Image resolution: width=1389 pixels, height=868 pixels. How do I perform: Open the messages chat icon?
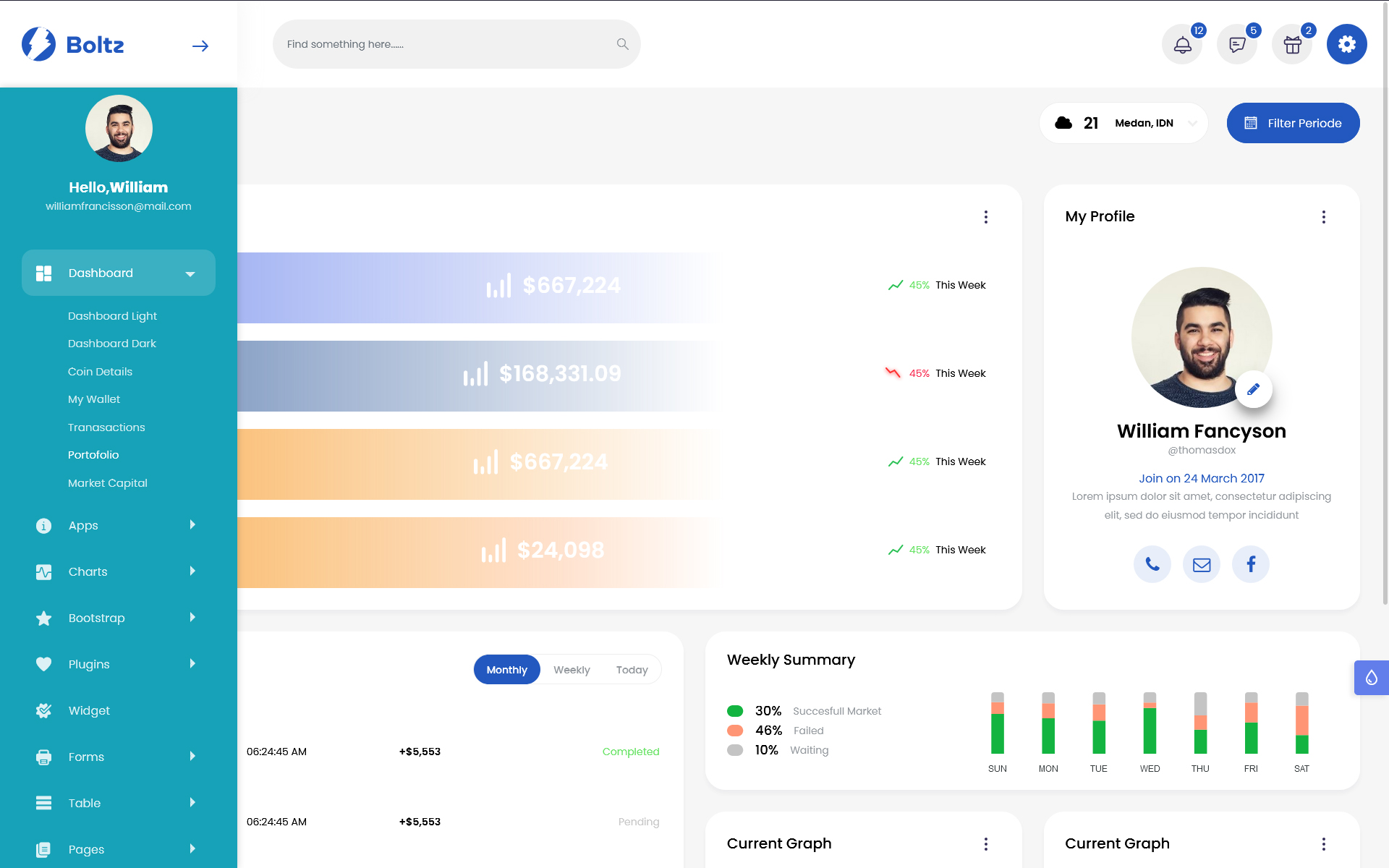[x=1237, y=45]
